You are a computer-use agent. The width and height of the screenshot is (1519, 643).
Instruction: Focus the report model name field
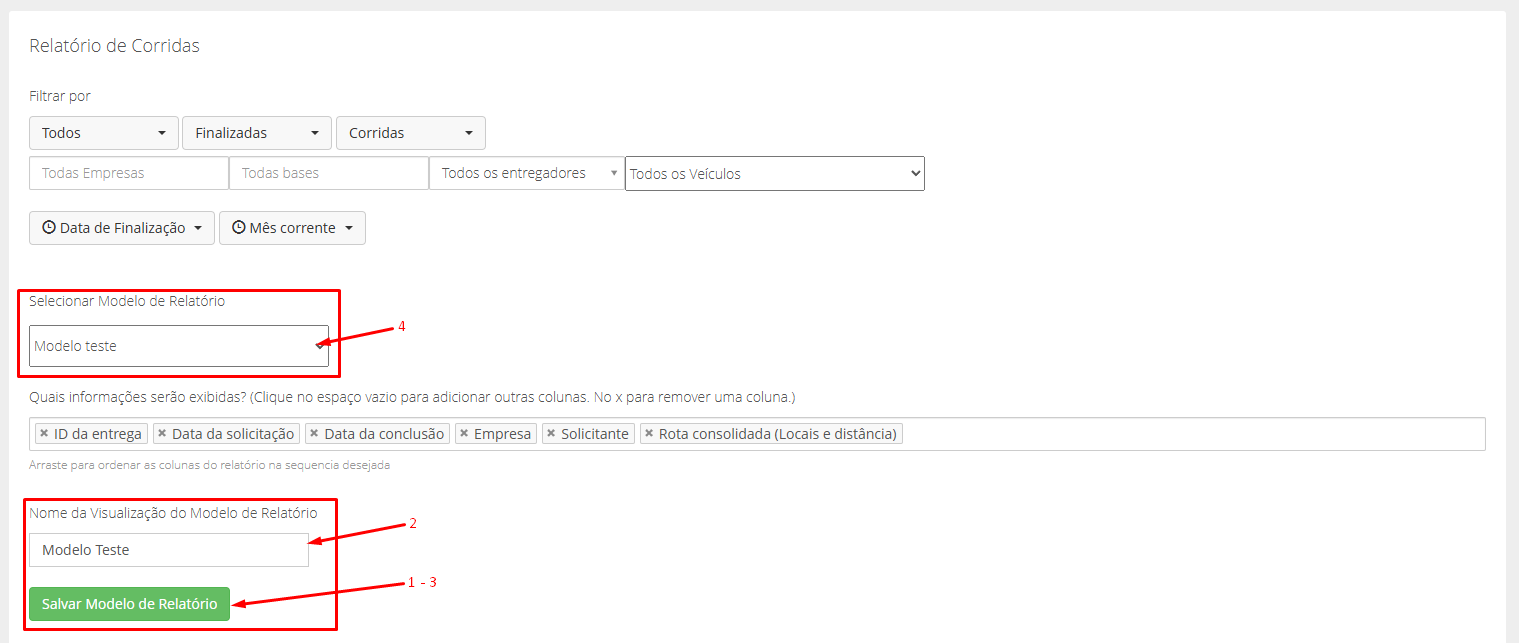(x=169, y=550)
